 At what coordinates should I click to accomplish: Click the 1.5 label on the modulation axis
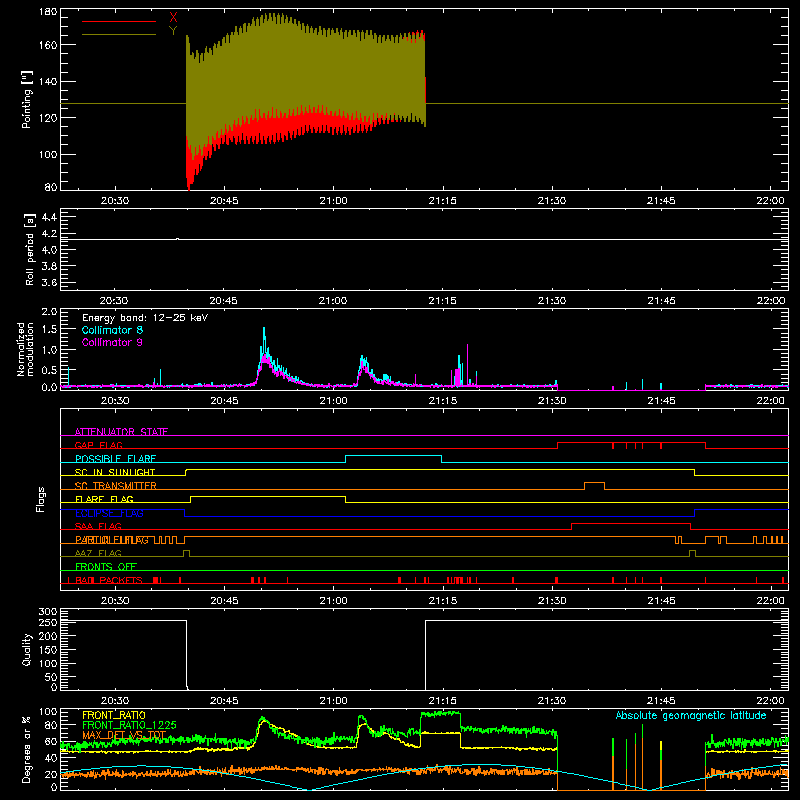(x=49, y=329)
